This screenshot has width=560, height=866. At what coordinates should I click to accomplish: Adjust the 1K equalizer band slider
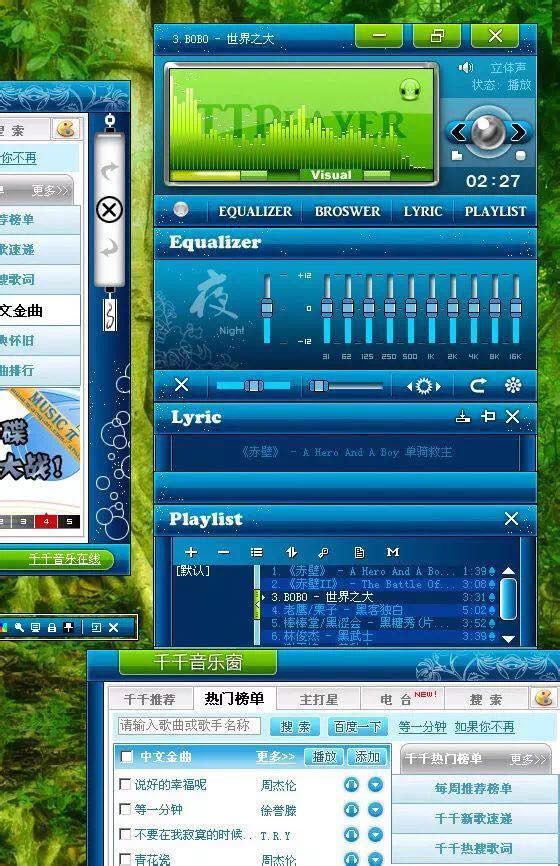click(x=431, y=308)
